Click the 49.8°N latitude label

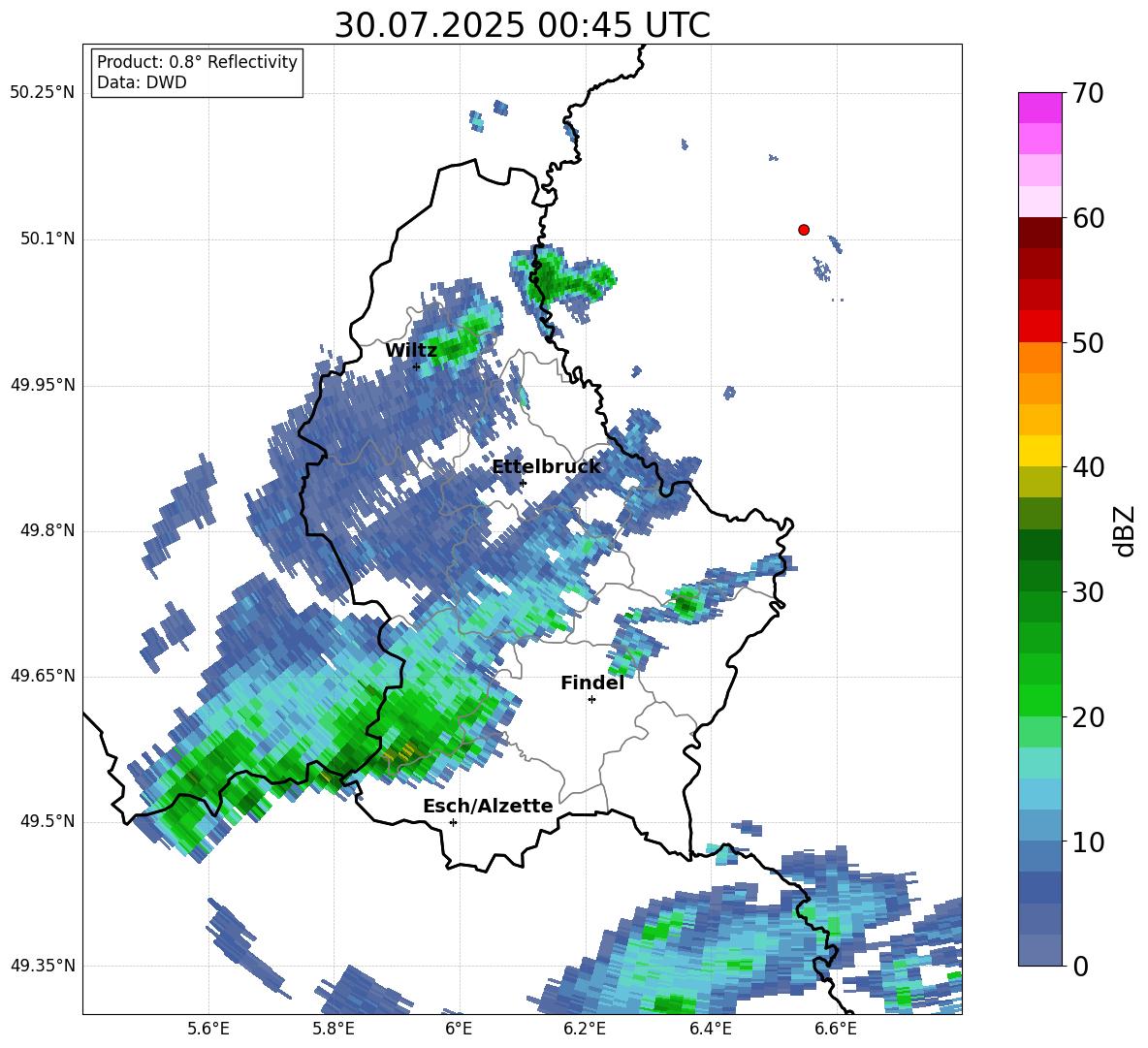[48, 530]
